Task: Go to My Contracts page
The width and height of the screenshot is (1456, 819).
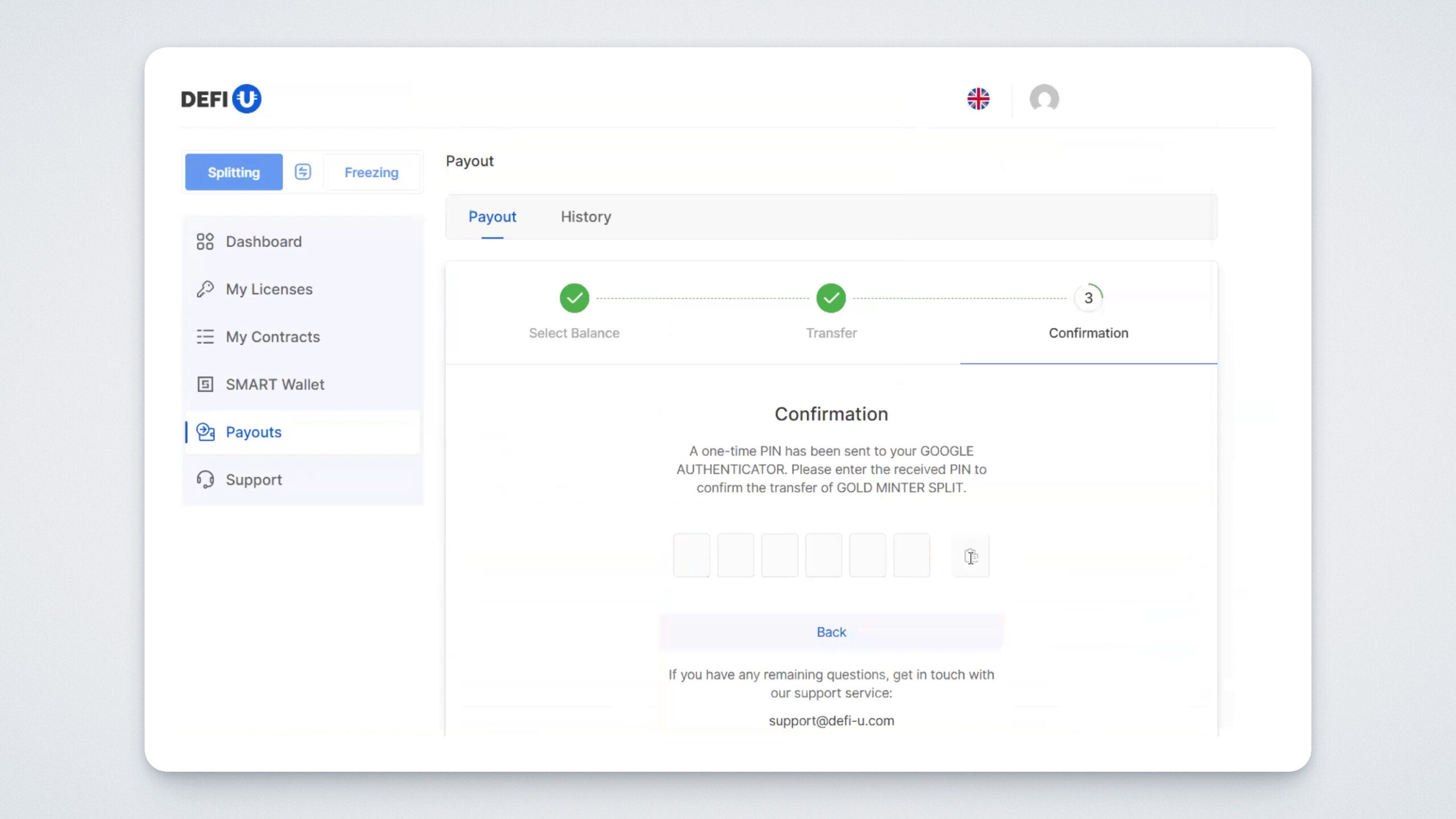Action: tap(272, 337)
